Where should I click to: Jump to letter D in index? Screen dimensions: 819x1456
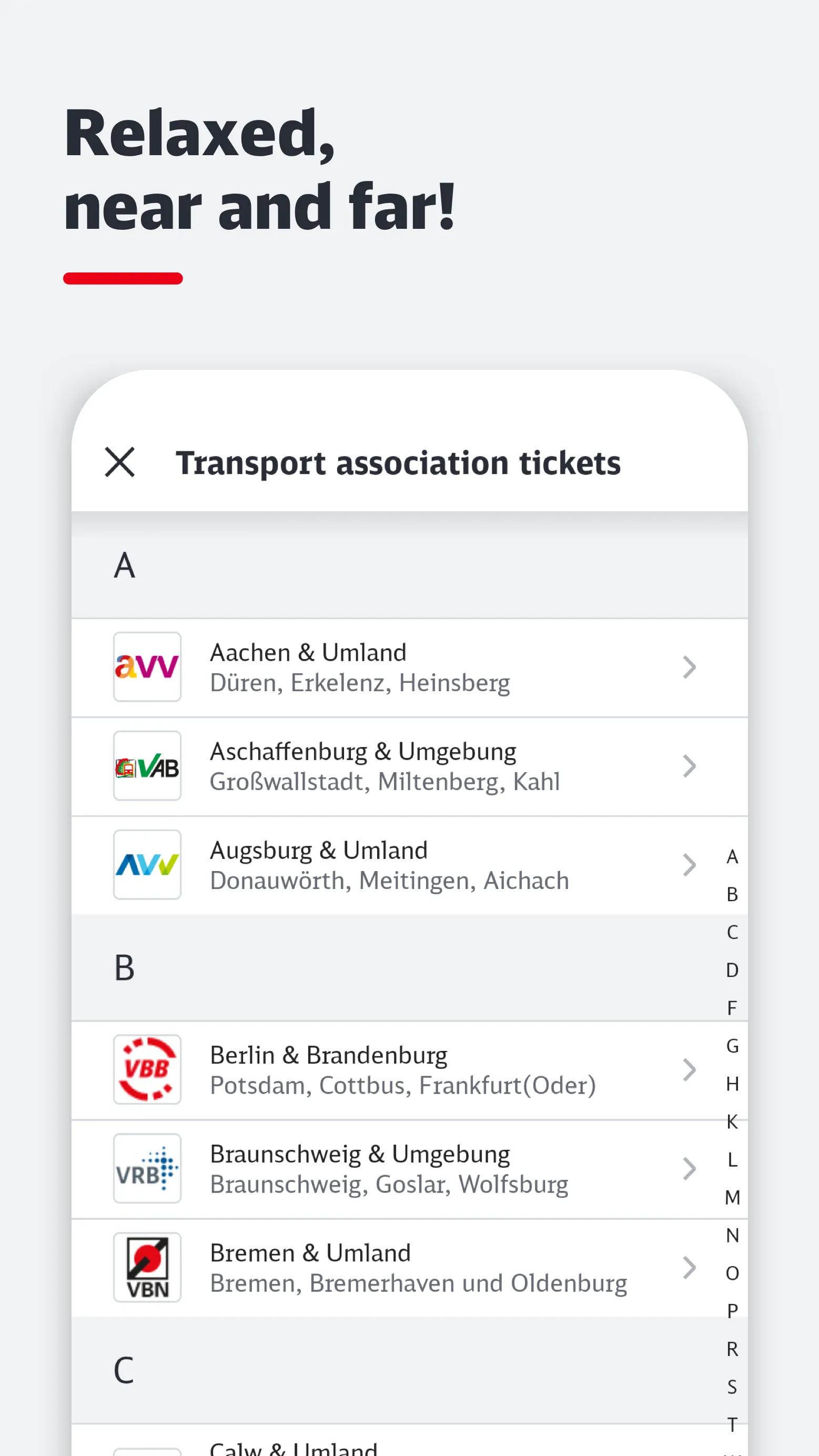tap(732, 970)
